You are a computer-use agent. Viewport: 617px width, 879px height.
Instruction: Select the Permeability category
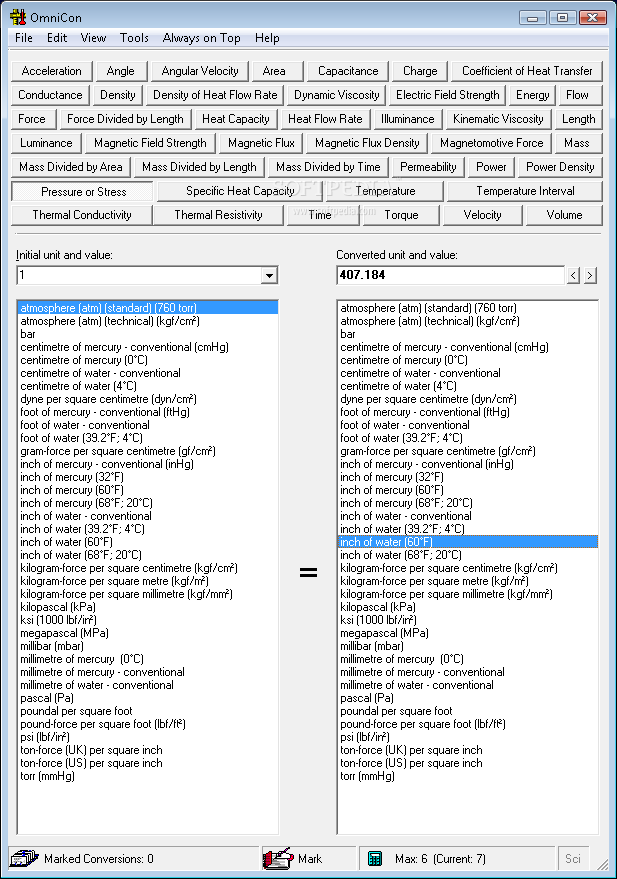428,167
